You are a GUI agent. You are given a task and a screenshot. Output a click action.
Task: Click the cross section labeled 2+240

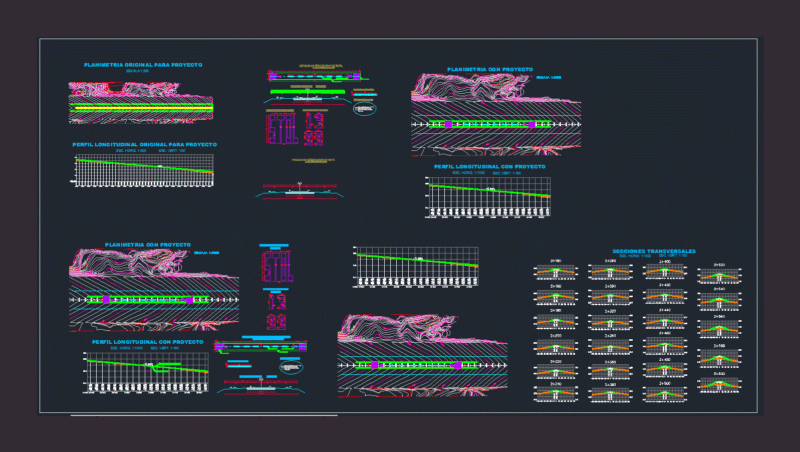point(556,392)
